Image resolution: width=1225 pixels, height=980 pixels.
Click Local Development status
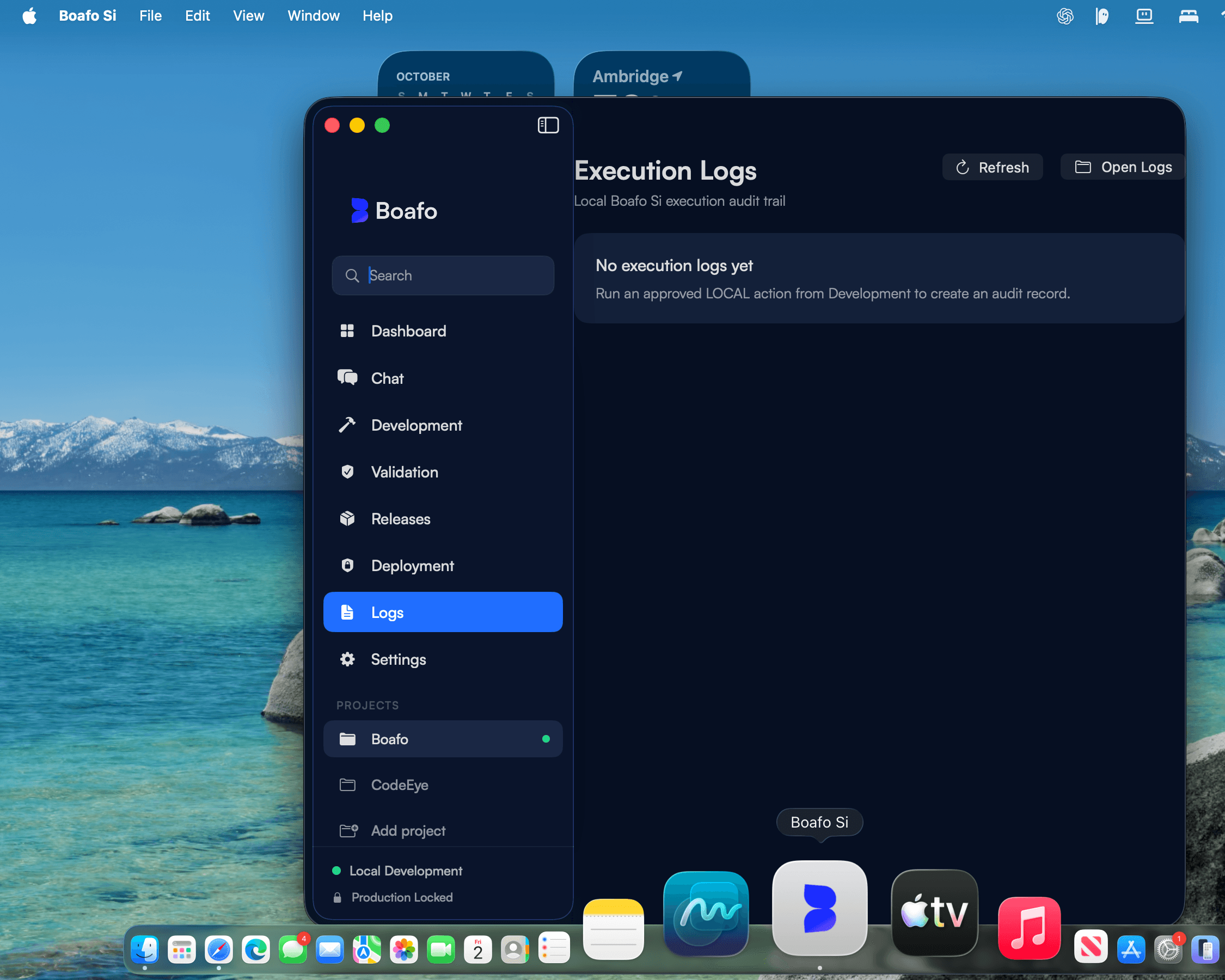(397, 871)
